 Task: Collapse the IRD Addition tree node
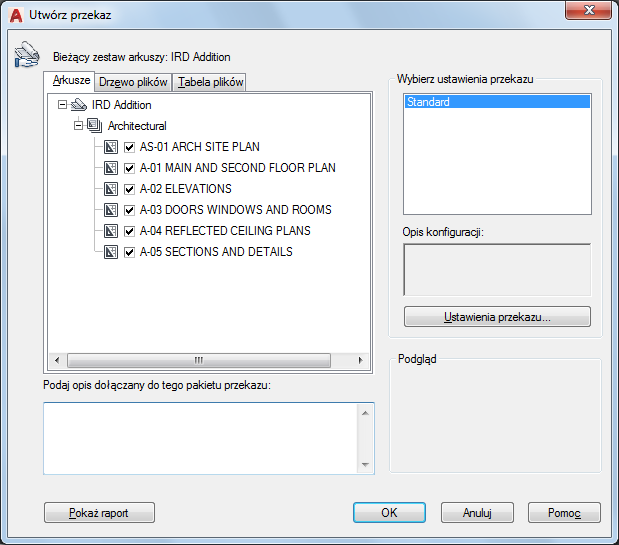tap(62, 105)
